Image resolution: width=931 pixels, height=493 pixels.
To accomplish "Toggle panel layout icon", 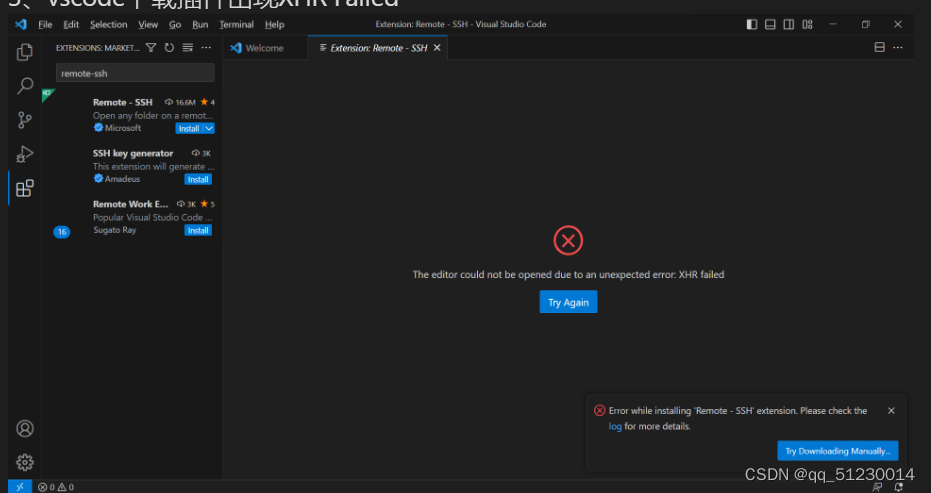I will coord(770,24).
